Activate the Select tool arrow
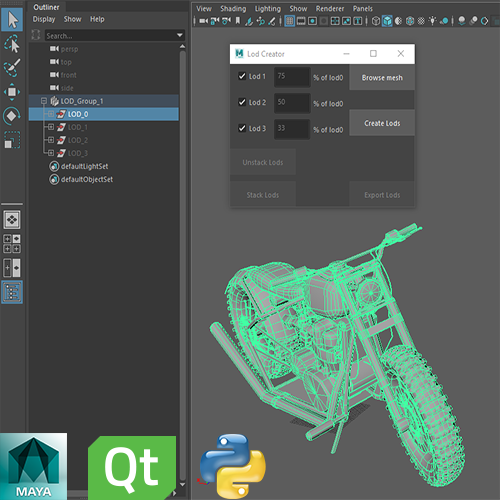The height and width of the screenshot is (500, 500). [12, 20]
